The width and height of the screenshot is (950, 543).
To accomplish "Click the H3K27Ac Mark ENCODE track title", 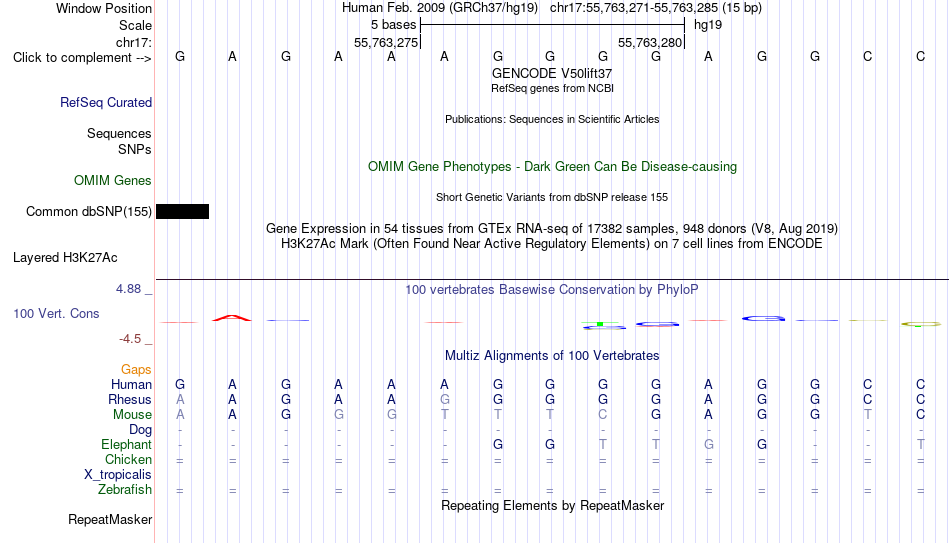I will point(552,244).
